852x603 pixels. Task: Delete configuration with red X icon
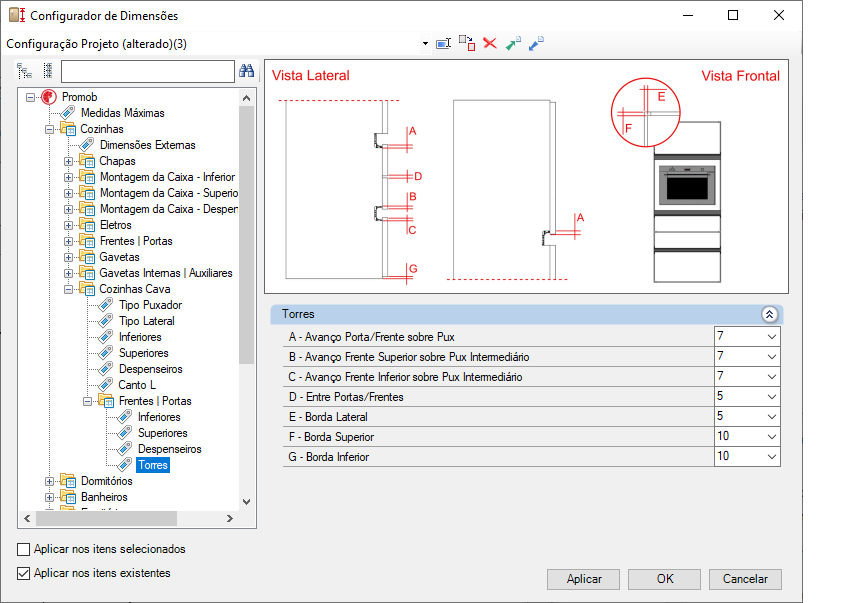click(x=490, y=44)
